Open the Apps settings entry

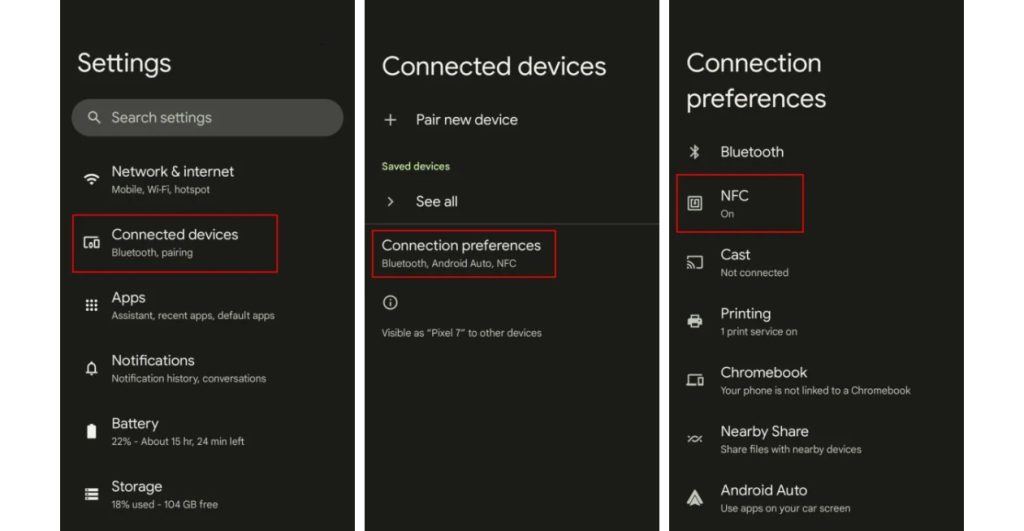[x=207, y=306]
